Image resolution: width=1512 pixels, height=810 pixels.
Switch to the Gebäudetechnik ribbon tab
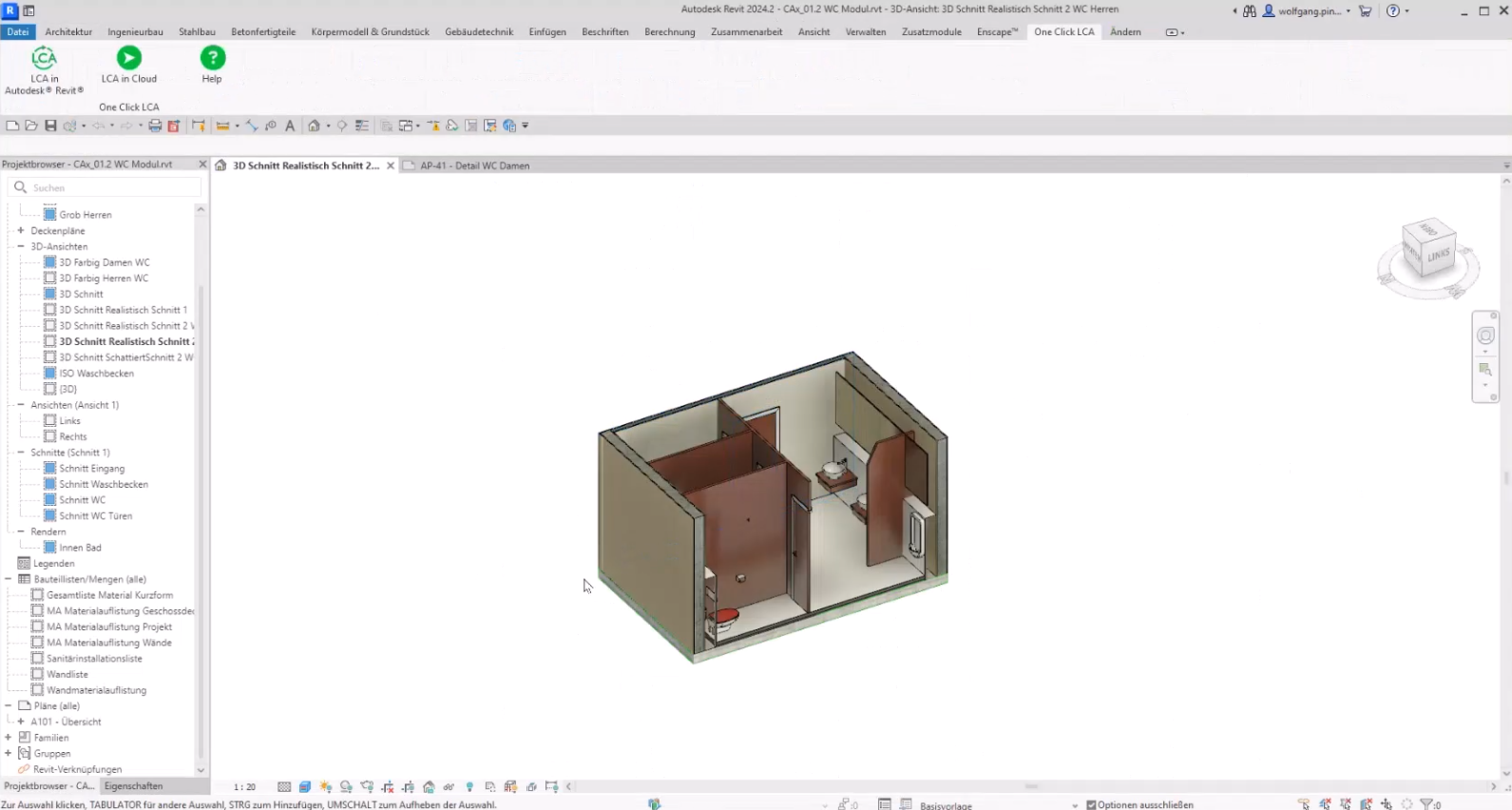(479, 31)
